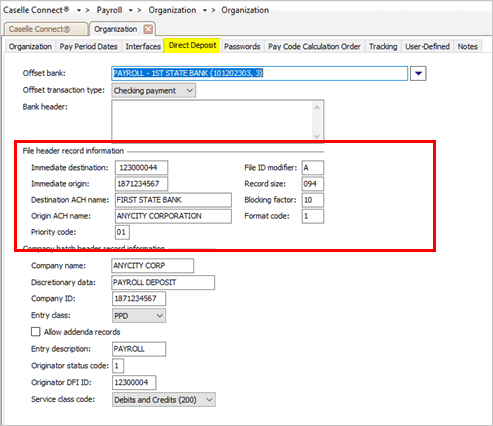Open the Offset bank dropdown arrow
This screenshot has width=493, height=426.
click(418, 73)
